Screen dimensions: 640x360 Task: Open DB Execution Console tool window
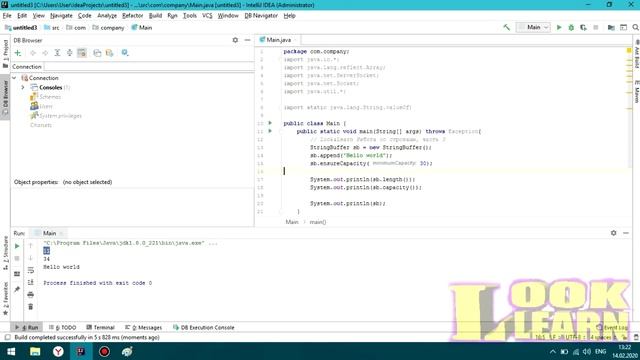[203, 327]
